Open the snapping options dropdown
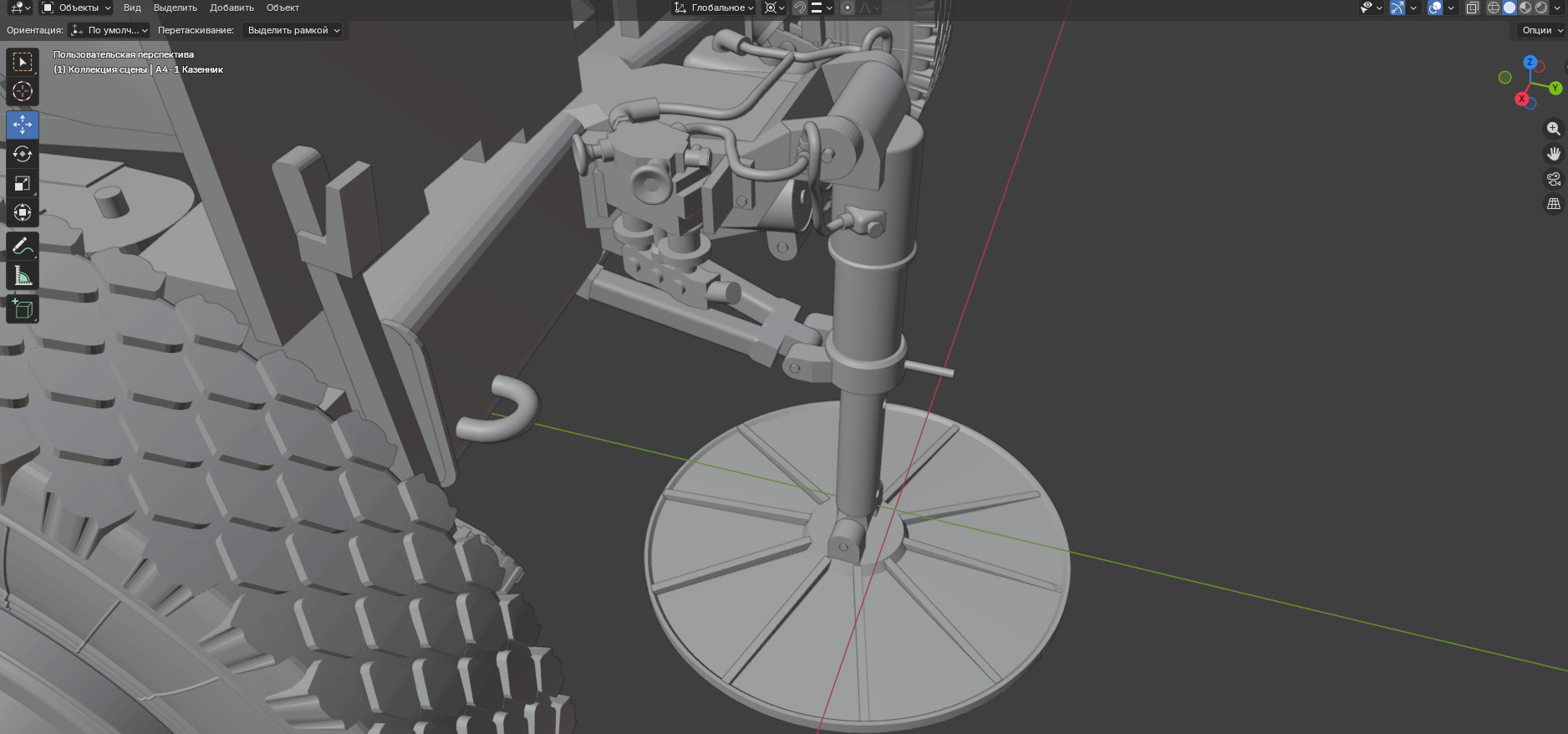1568x734 pixels. click(x=822, y=8)
